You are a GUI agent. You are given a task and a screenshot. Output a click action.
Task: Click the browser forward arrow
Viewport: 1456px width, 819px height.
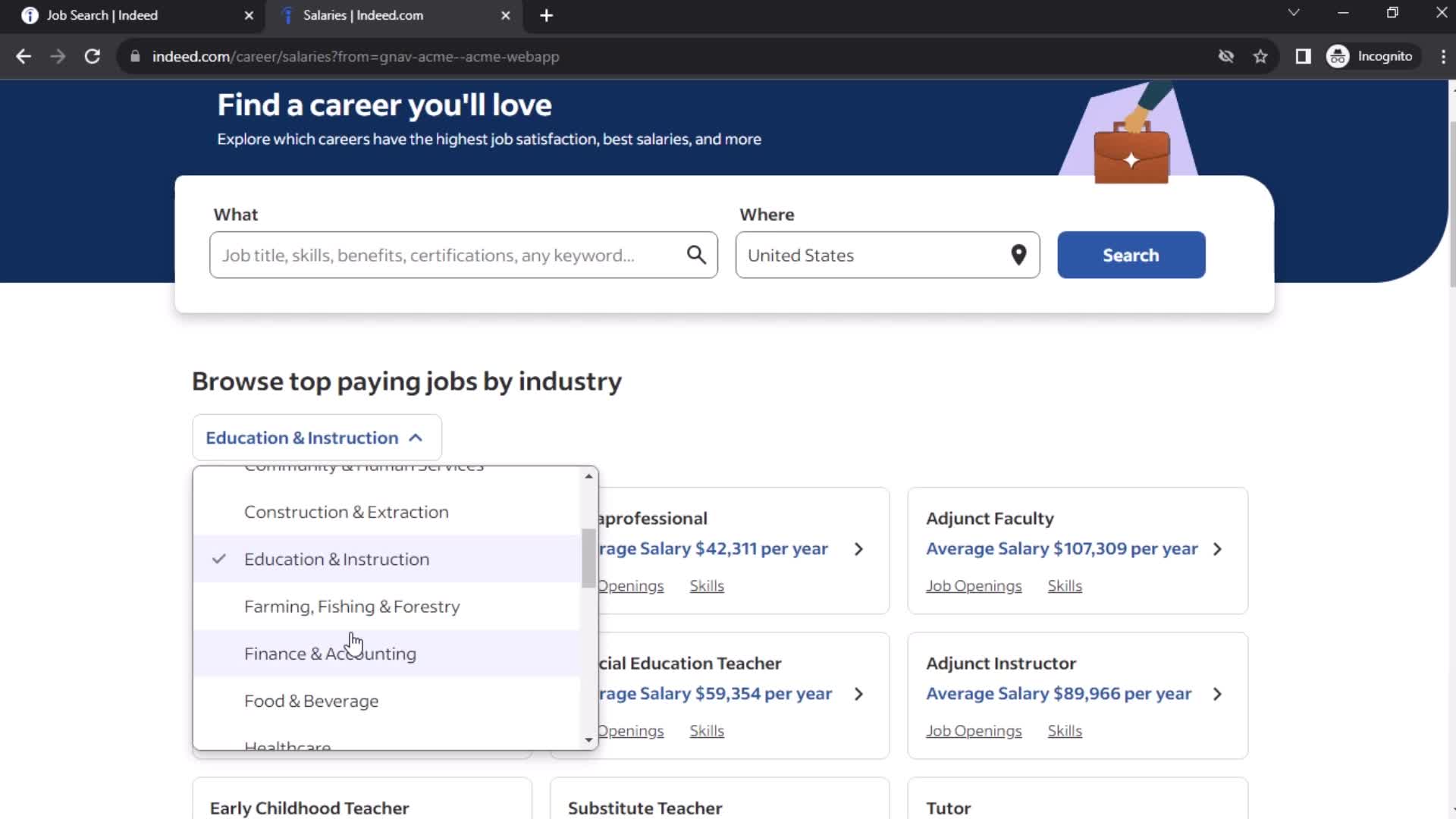(x=58, y=56)
